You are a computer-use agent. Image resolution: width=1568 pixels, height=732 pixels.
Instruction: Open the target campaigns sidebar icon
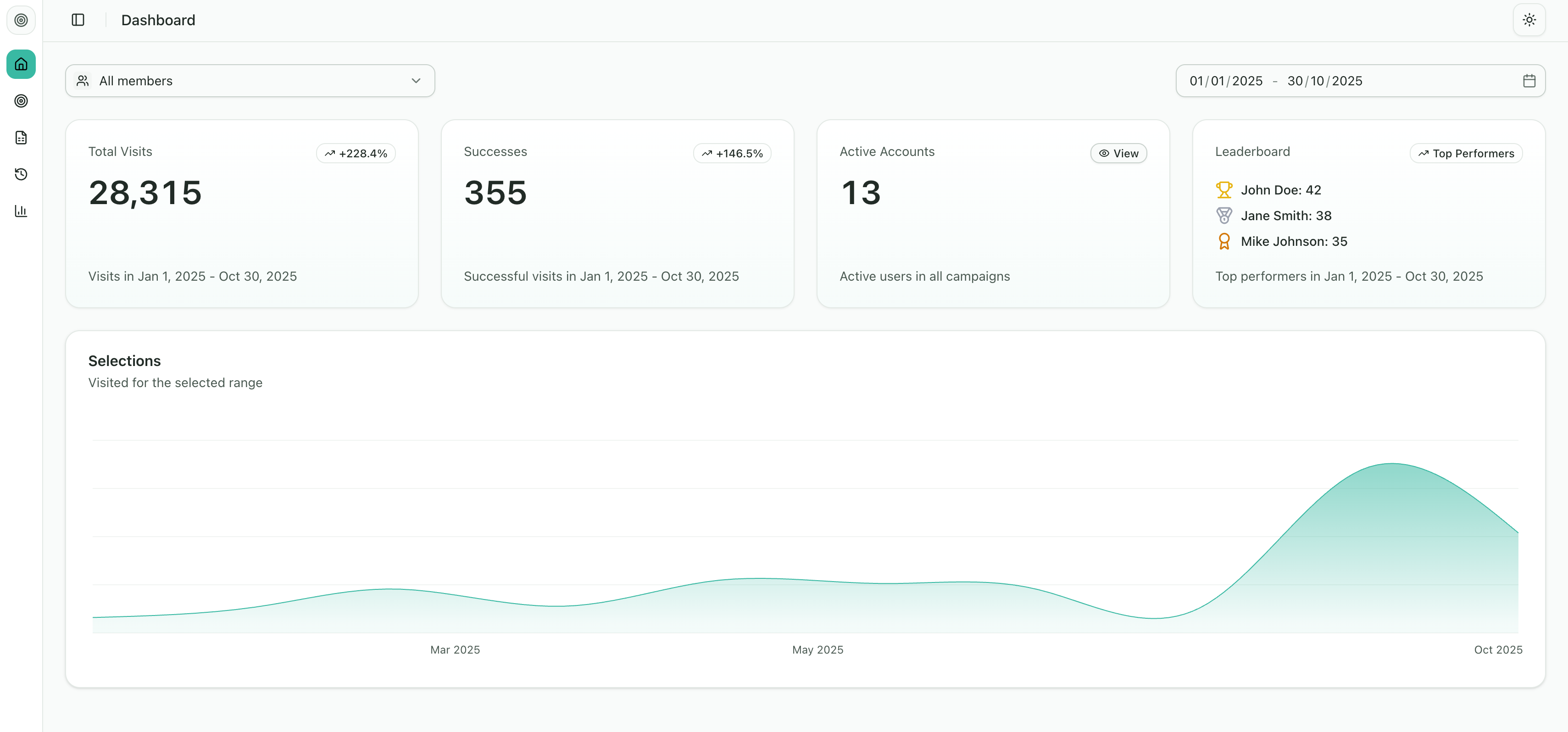tap(21, 101)
